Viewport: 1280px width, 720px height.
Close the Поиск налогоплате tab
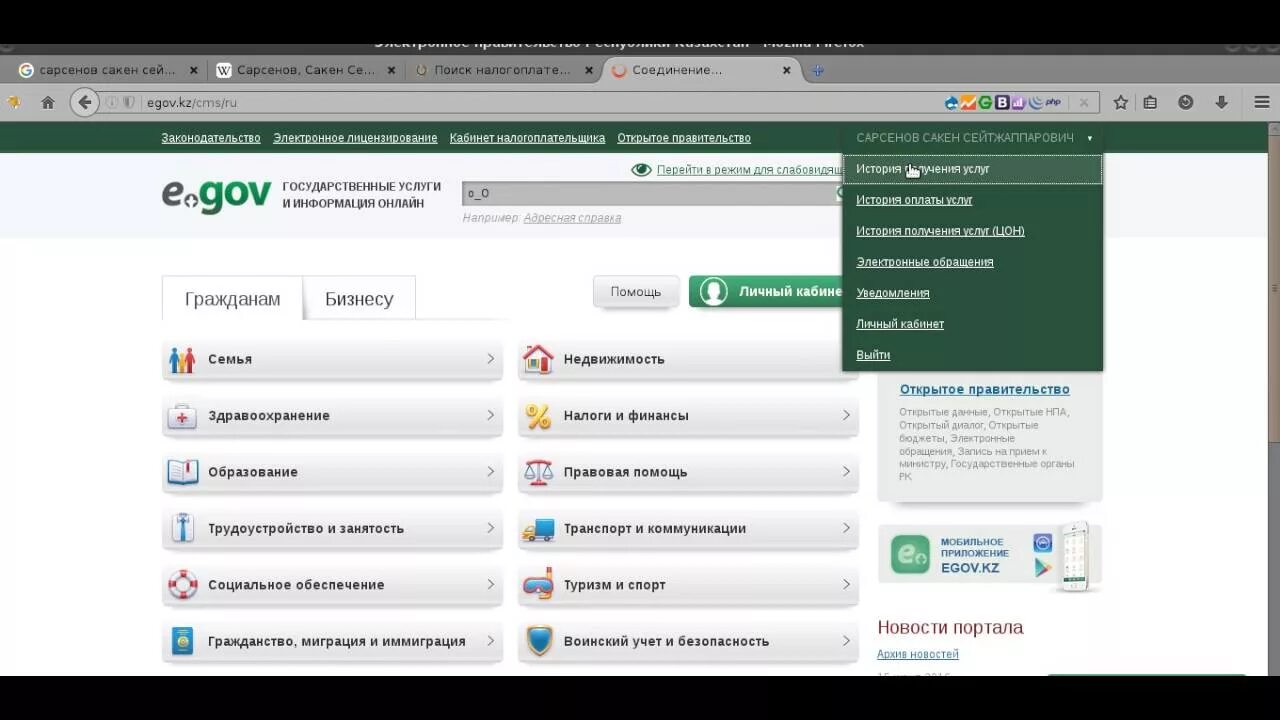click(x=589, y=70)
